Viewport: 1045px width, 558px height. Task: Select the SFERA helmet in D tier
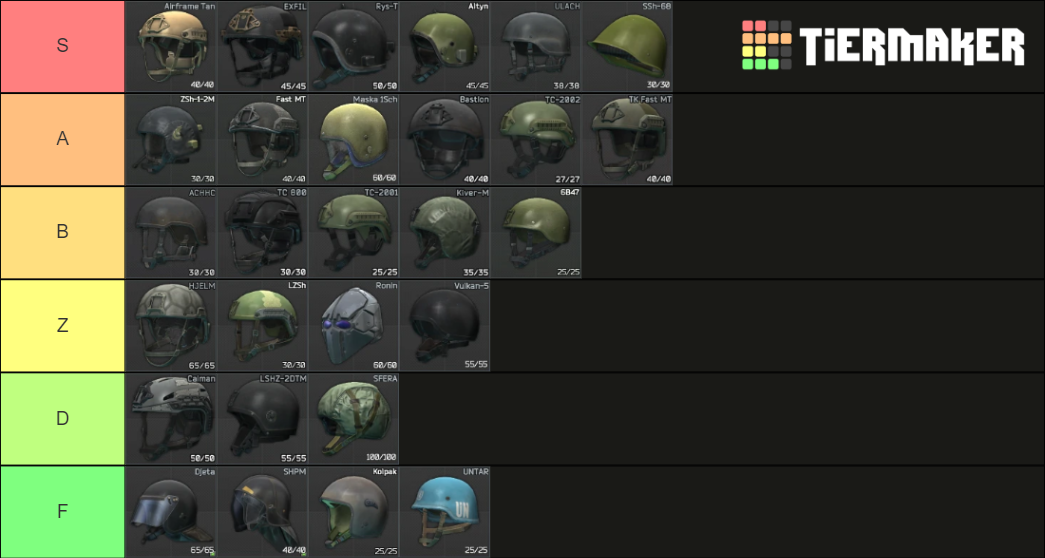tap(354, 418)
